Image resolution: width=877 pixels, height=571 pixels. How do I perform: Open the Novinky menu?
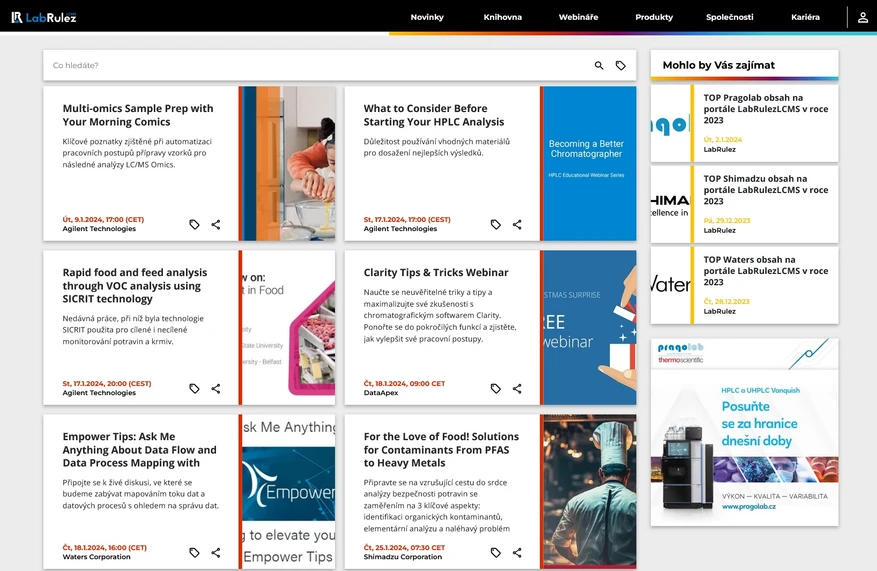point(427,17)
